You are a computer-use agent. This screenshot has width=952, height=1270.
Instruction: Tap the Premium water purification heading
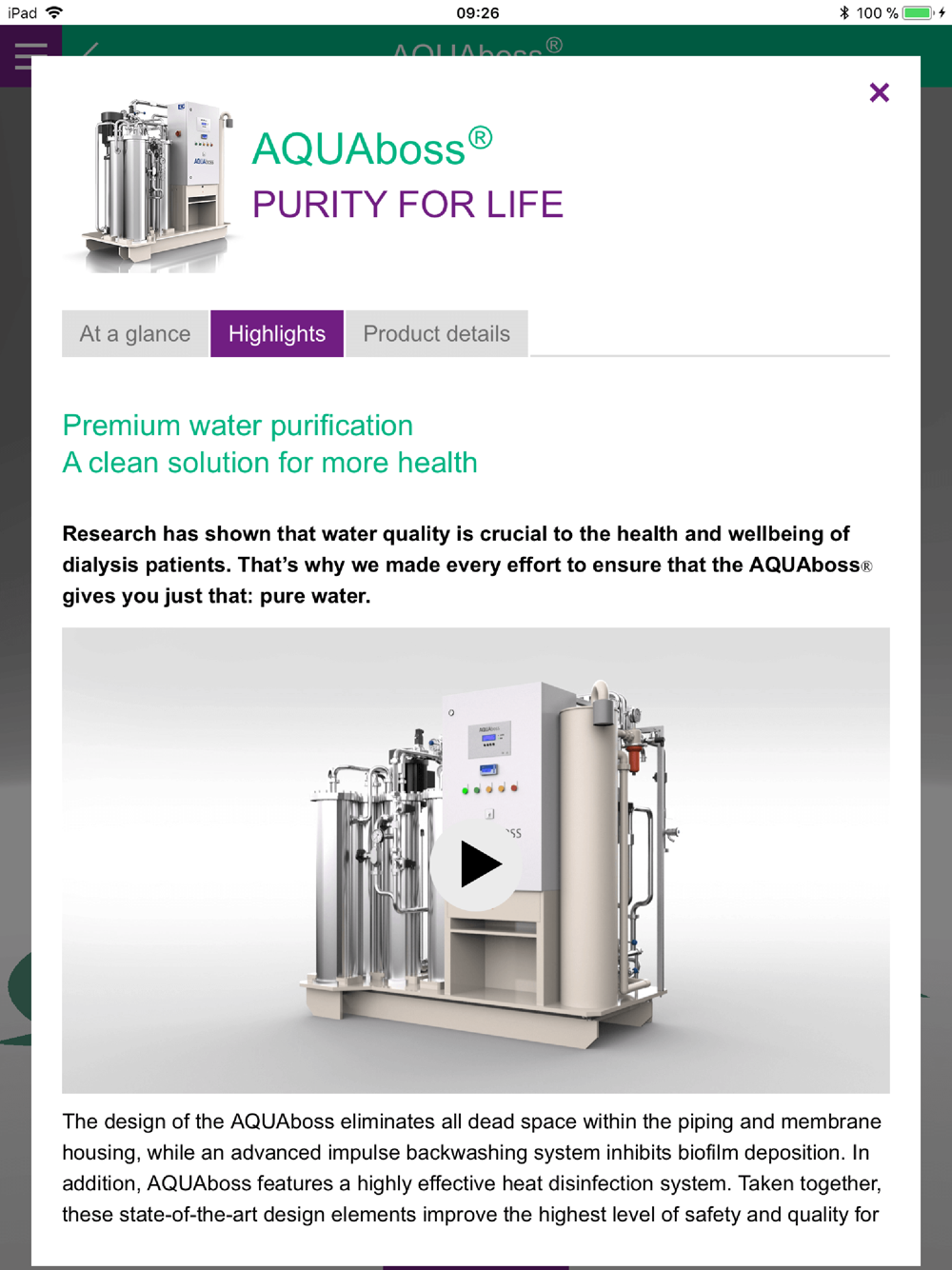pos(238,425)
